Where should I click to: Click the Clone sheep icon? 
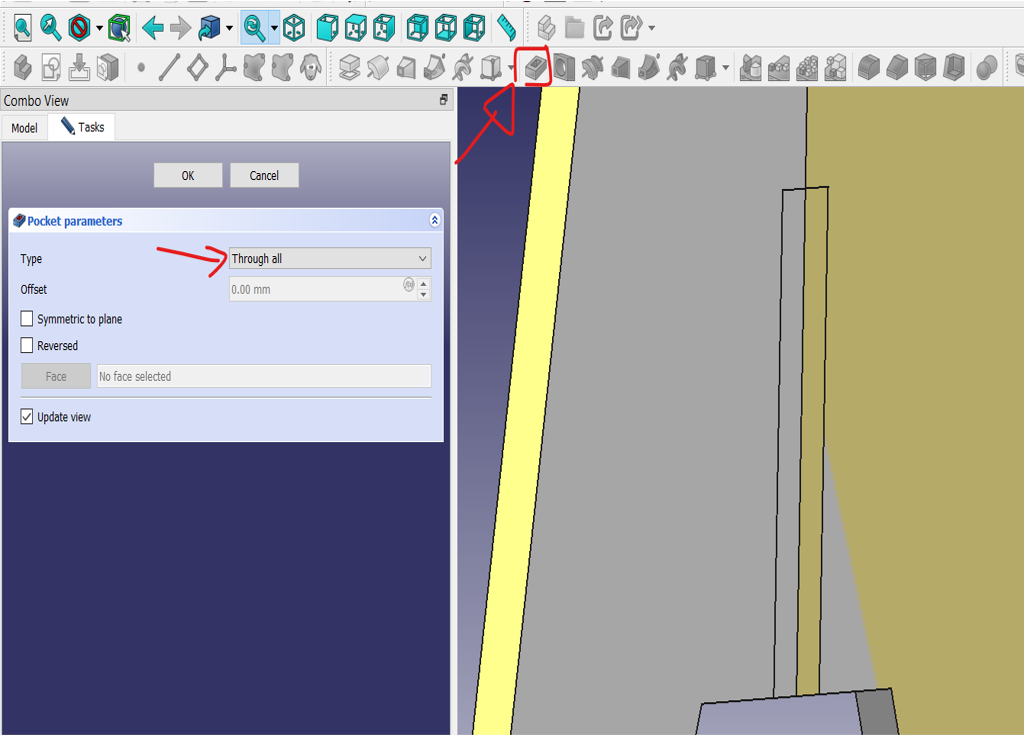[x=311, y=67]
